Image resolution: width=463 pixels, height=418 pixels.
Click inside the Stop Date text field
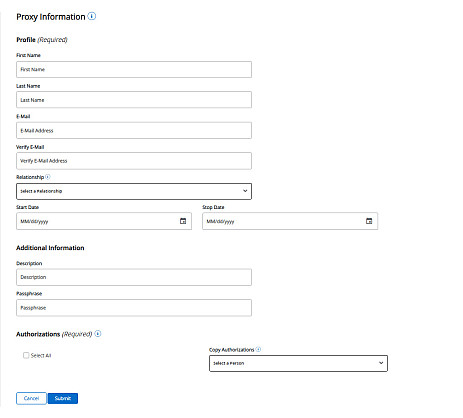290,221
